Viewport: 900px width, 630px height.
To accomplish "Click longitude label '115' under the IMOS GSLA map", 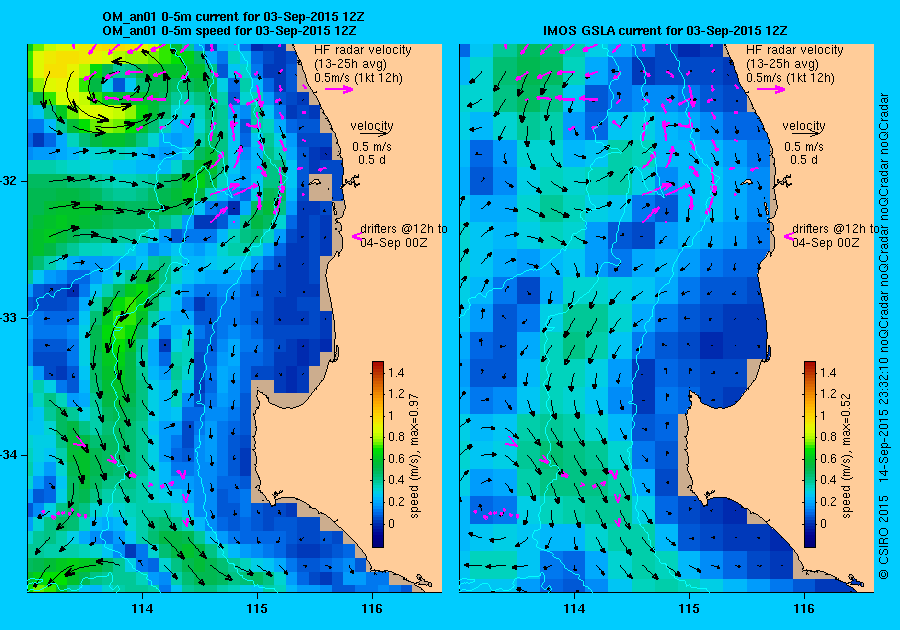I will [689, 609].
